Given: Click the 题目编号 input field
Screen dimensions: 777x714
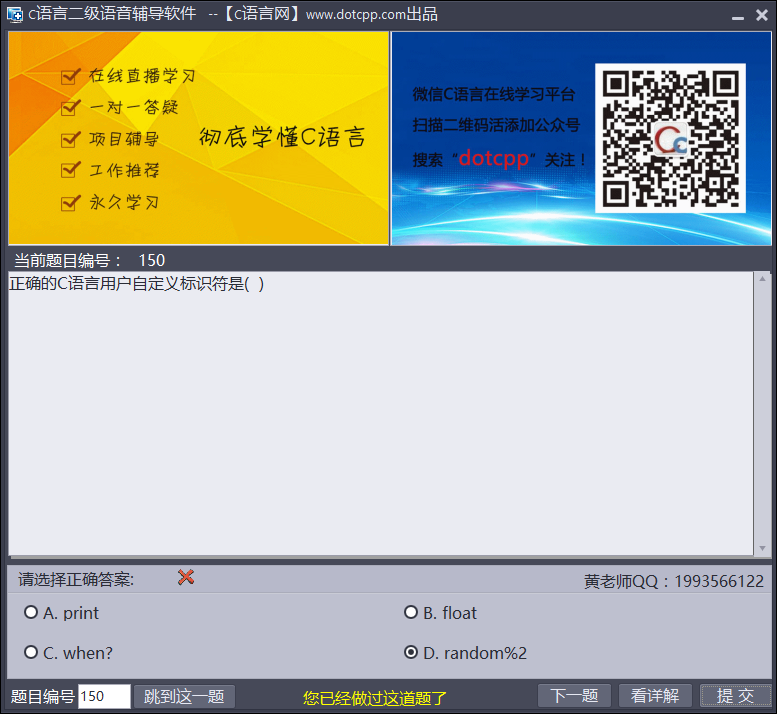Looking at the screenshot, I should pos(104,696).
